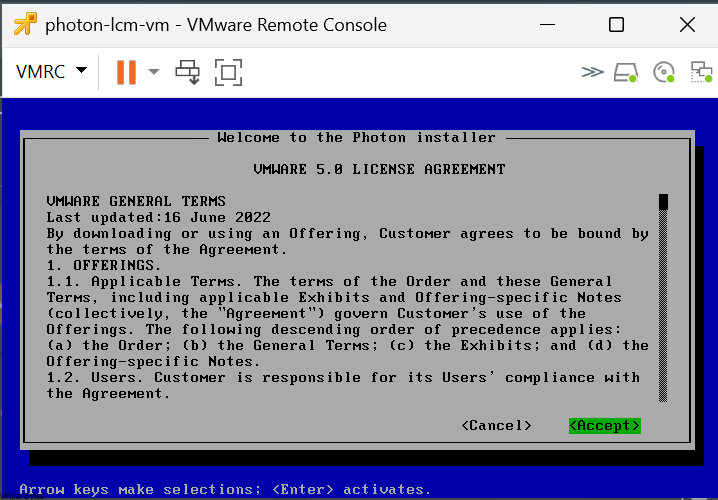Screen dimensions: 718x500
Task: Click the 'VMWARE GENERAL TERMS' heading
Action: 136,201
